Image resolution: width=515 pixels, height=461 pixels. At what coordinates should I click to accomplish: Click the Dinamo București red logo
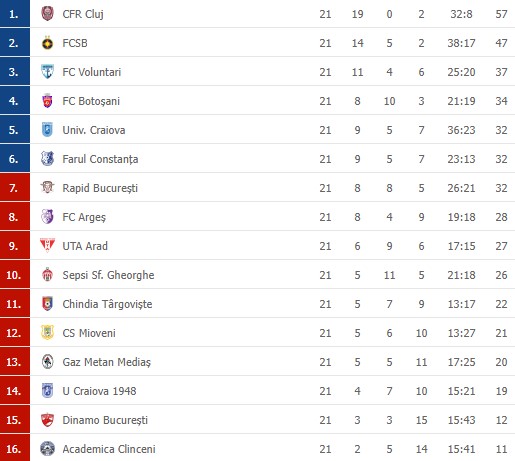[x=47, y=420]
